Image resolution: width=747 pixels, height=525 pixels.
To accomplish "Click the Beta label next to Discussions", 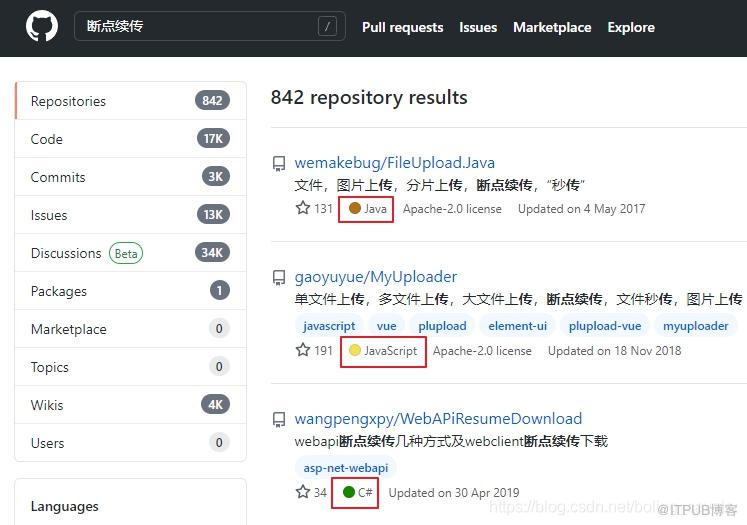I will coord(126,253).
